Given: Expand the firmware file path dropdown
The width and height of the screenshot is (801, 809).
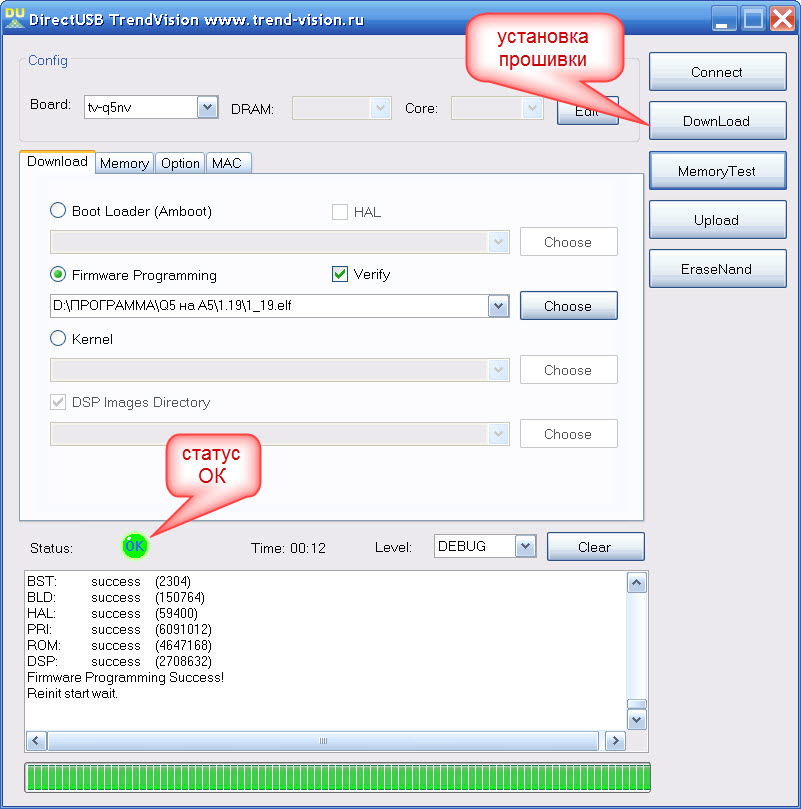Looking at the screenshot, I should click(498, 306).
